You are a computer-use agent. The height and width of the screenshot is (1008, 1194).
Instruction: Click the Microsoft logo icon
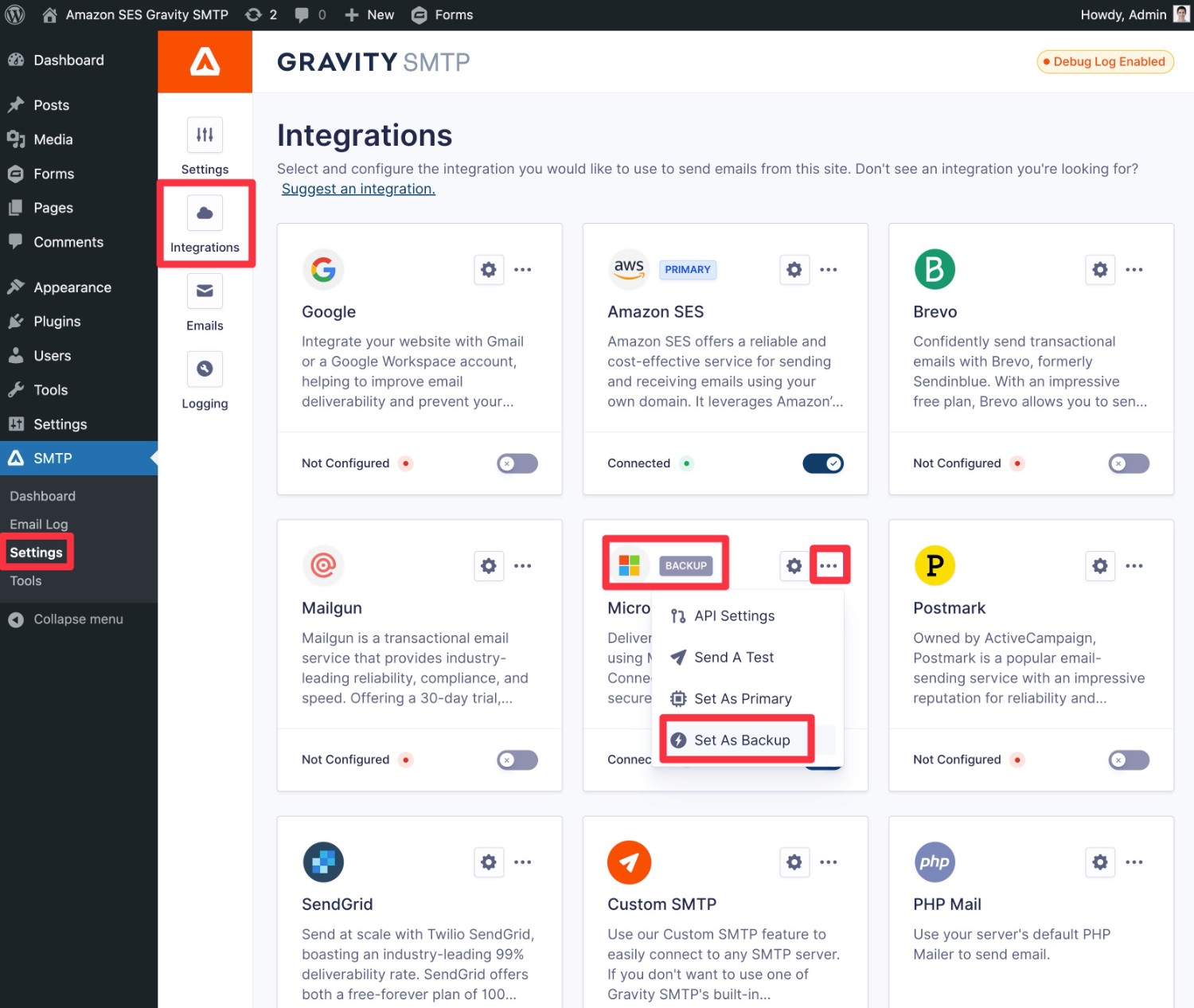click(x=629, y=566)
